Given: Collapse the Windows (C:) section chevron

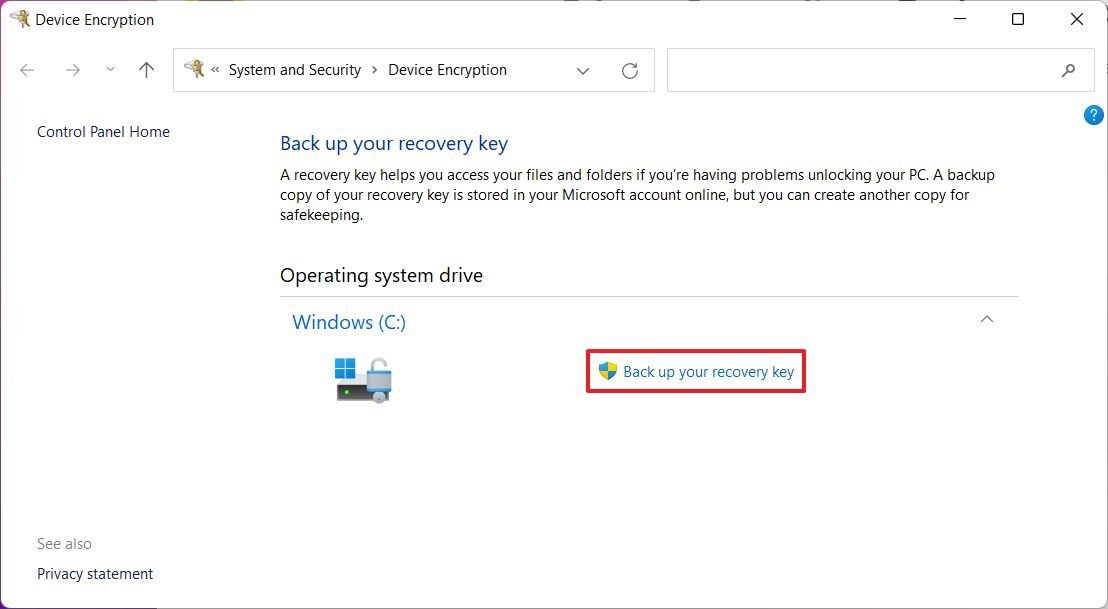Looking at the screenshot, I should coord(987,320).
